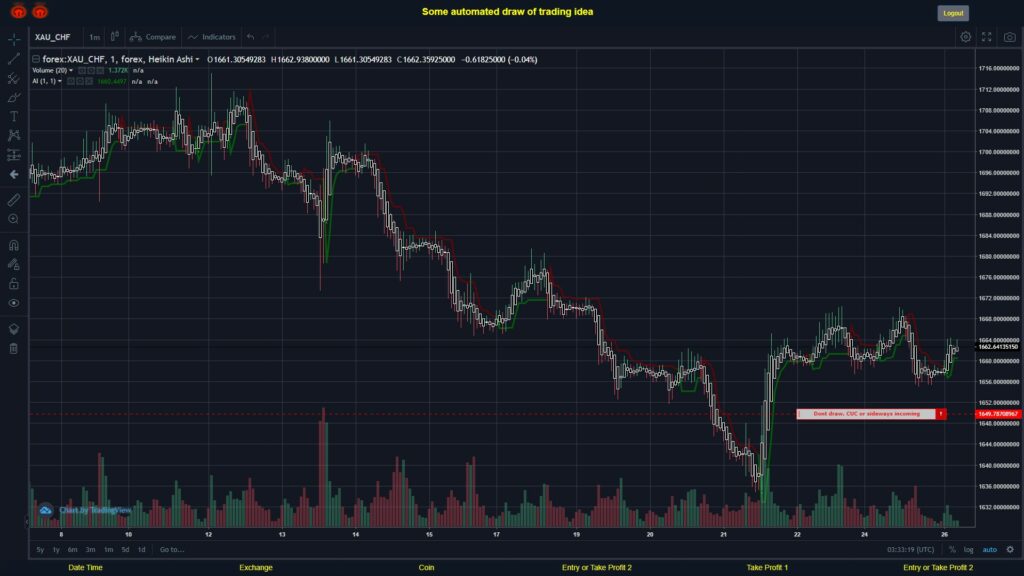The height and width of the screenshot is (576, 1024).
Task: Click the red 1649 price label on axis
Action: click(x=999, y=414)
